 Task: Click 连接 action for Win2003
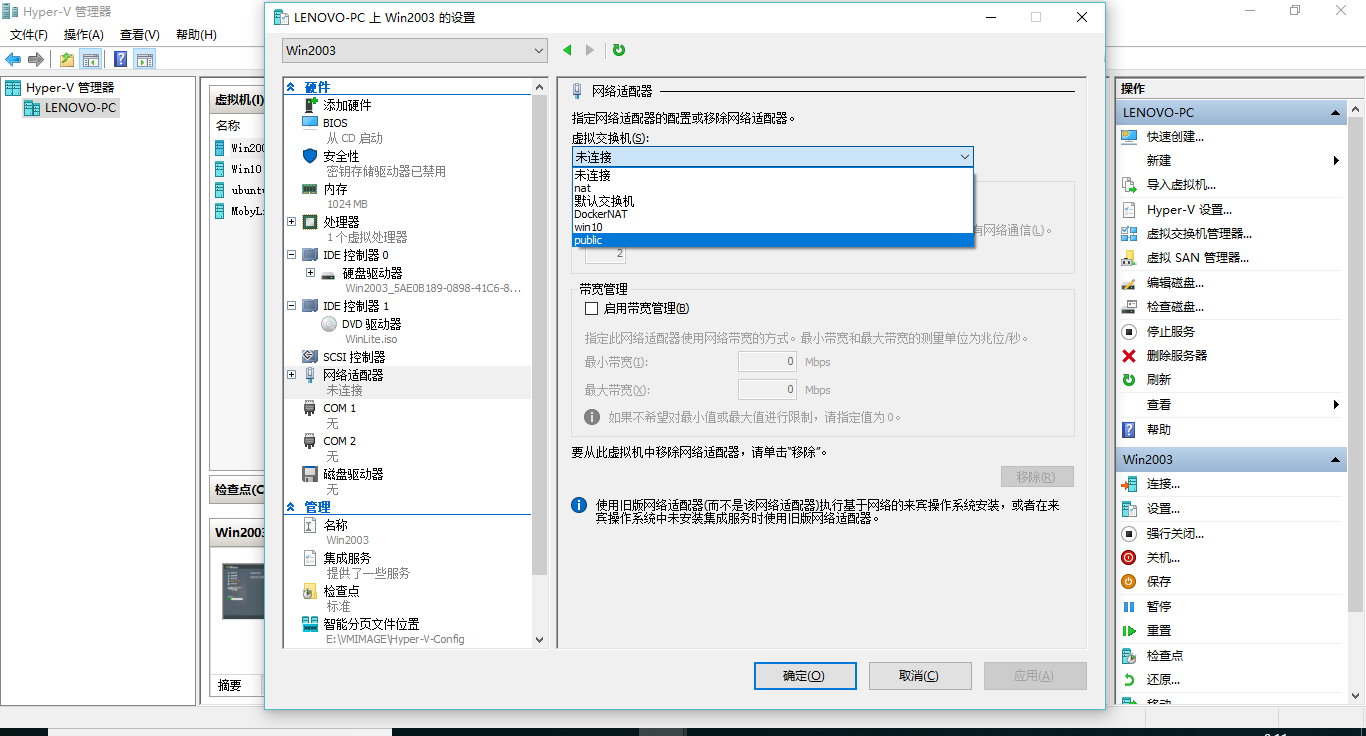tap(1163, 484)
